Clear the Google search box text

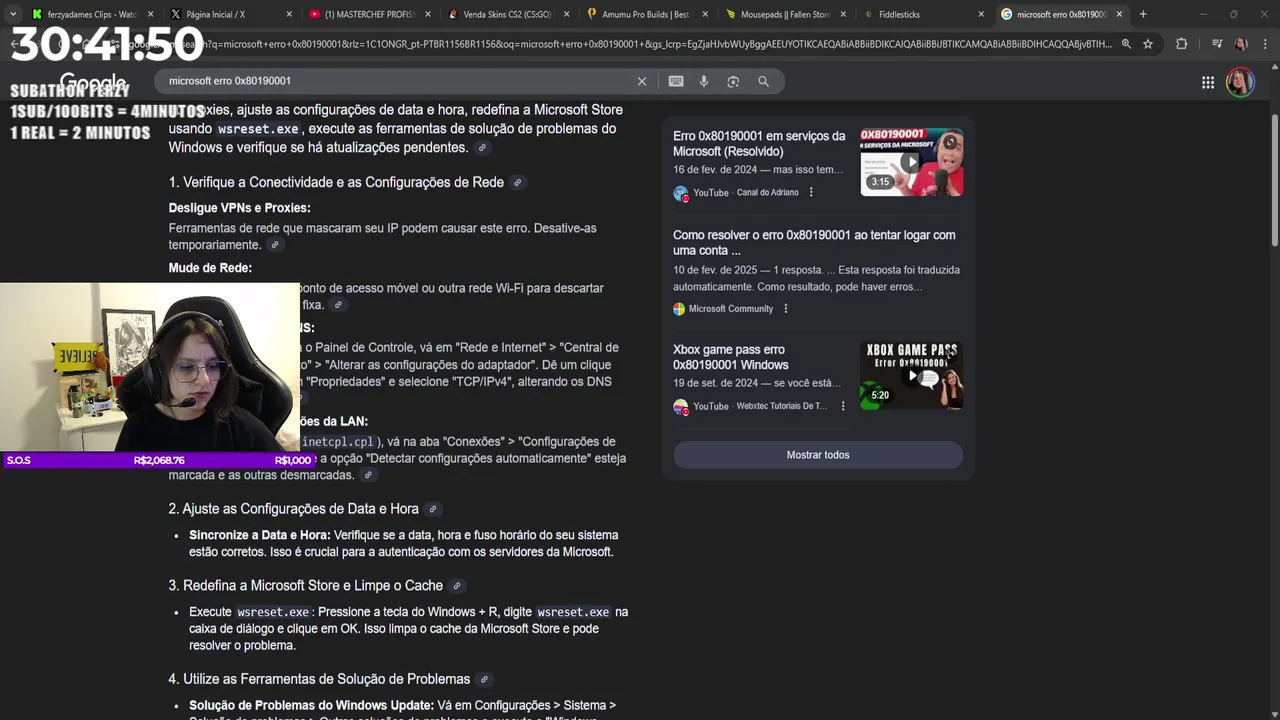click(x=642, y=81)
